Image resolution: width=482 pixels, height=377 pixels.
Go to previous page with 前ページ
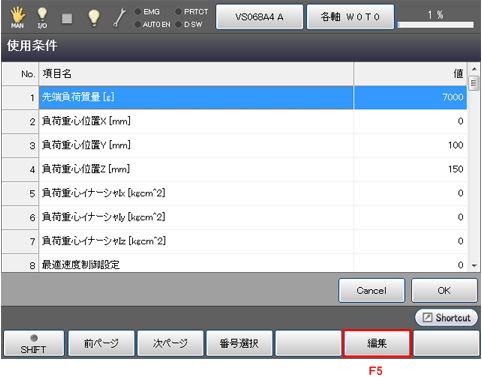point(101,343)
